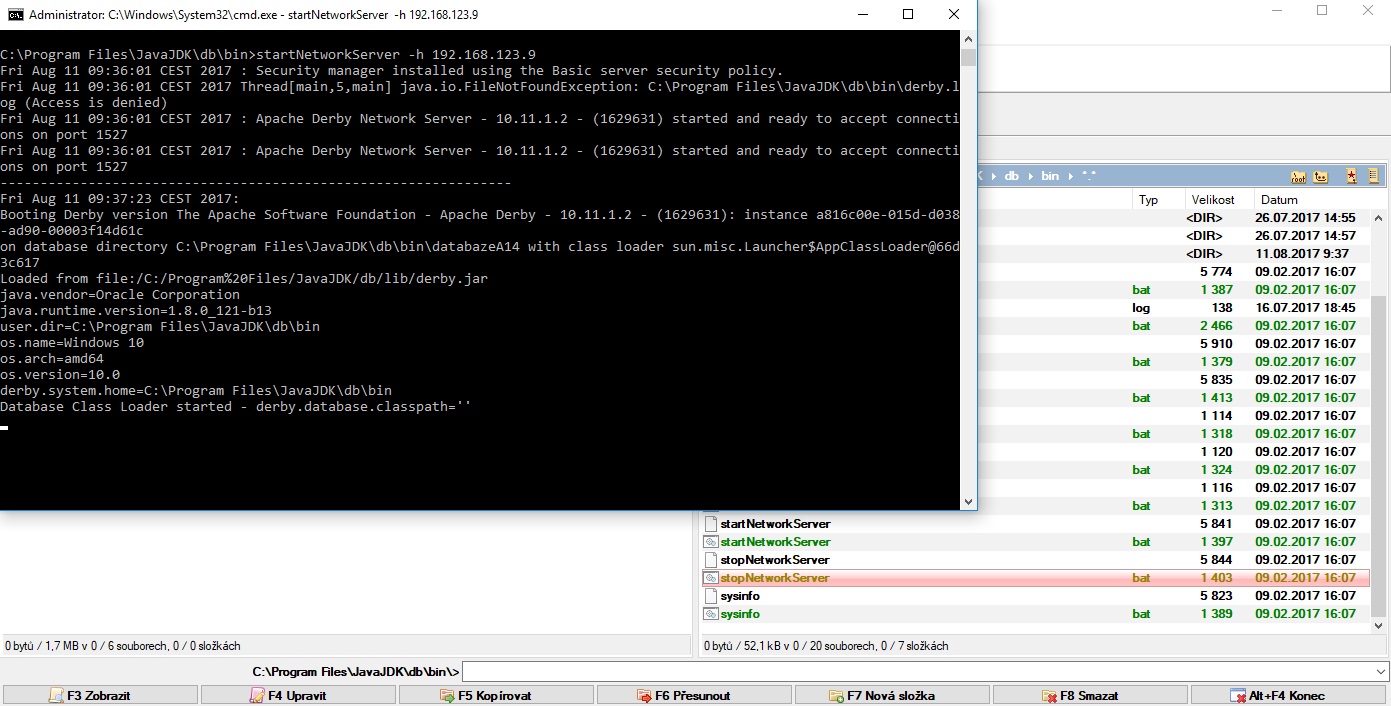The image size is (1391, 706).
Task: Click date '16.07.2017 18:45' log row
Action: (1305, 308)
